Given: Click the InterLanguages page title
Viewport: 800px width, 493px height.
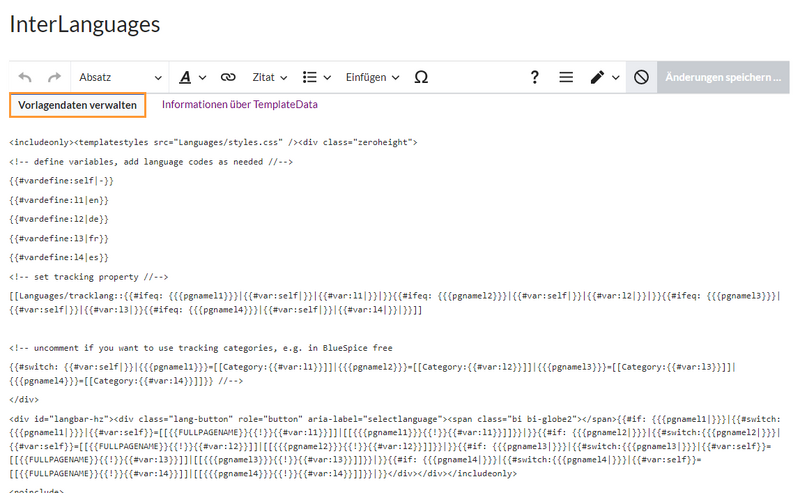Looking at the screenshot, I should (x=85, y=24).
